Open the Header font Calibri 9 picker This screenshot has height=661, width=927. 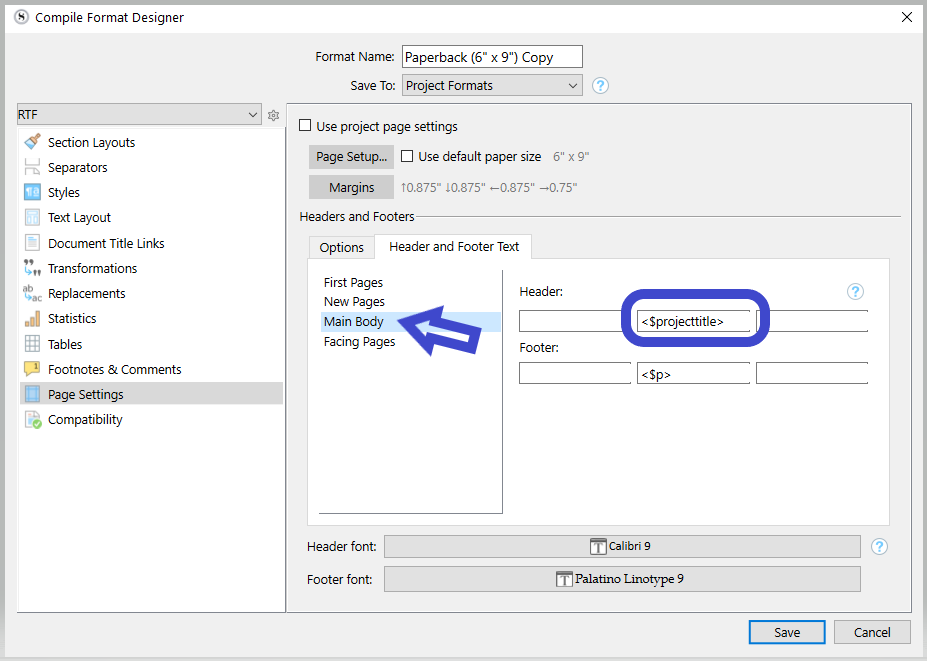point(622,546)
